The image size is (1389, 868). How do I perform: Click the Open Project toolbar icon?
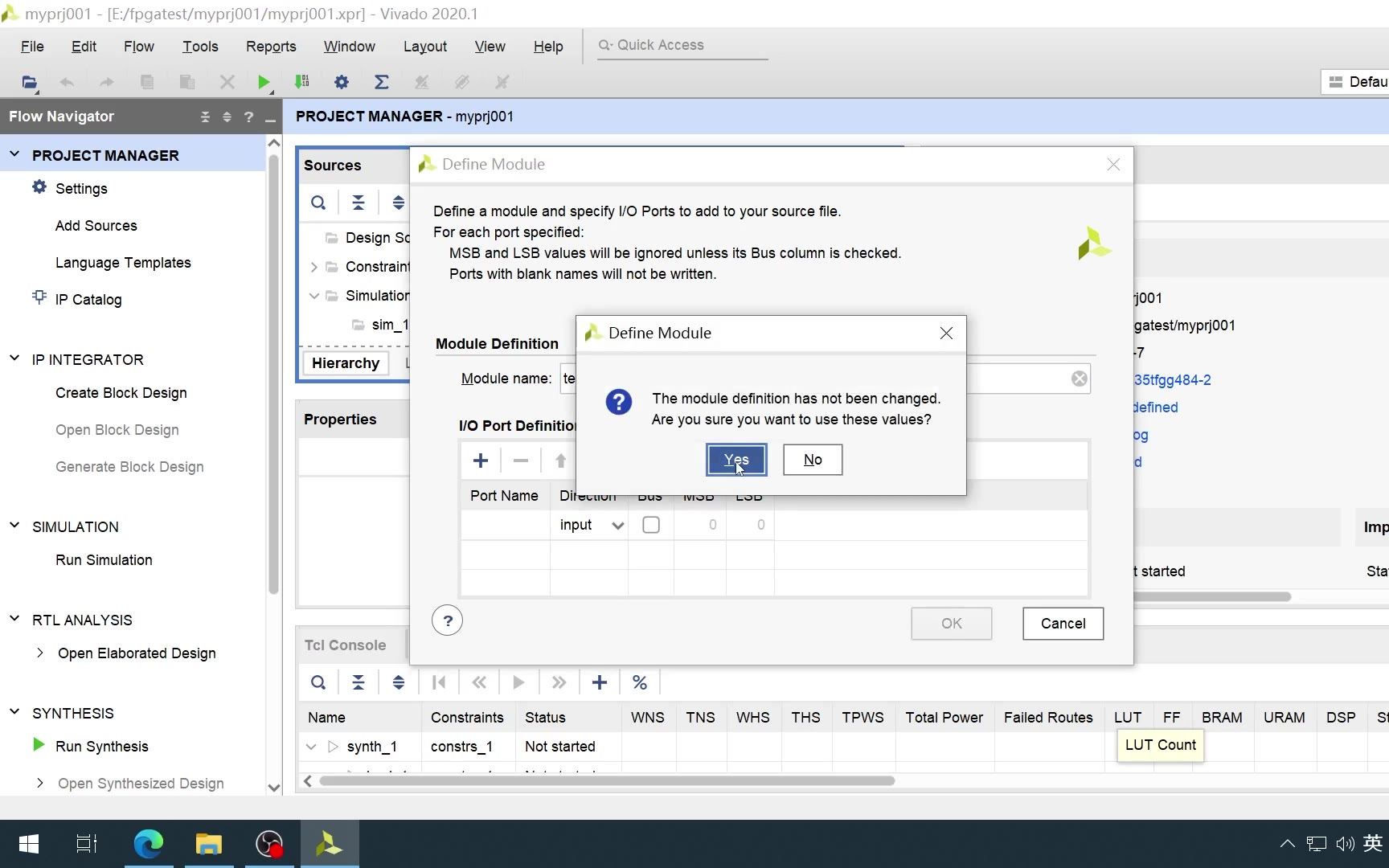[x=30, y=82]
